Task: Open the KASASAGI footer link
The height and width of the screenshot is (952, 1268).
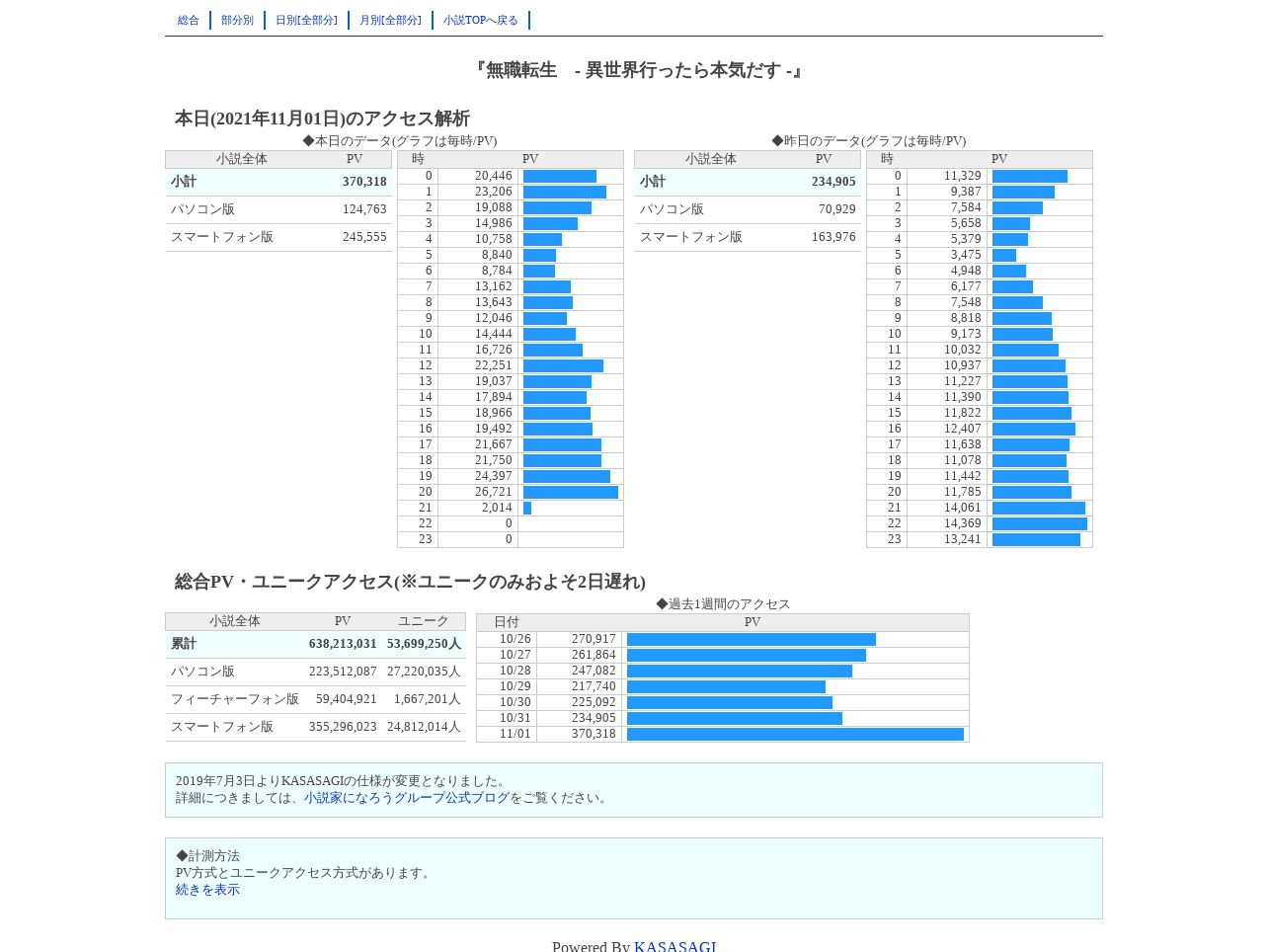Action: [x=675, y=946]
